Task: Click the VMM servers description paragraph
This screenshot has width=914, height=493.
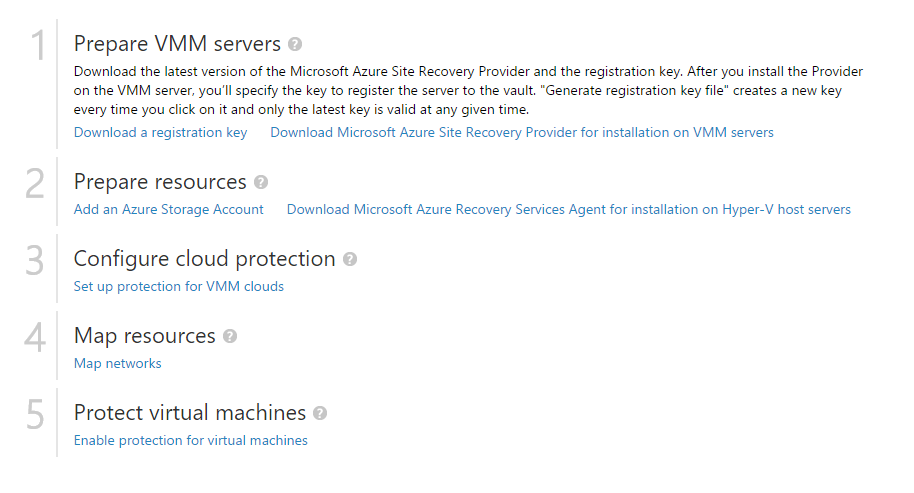Action: pyautogui.click(x=468, y=91)
